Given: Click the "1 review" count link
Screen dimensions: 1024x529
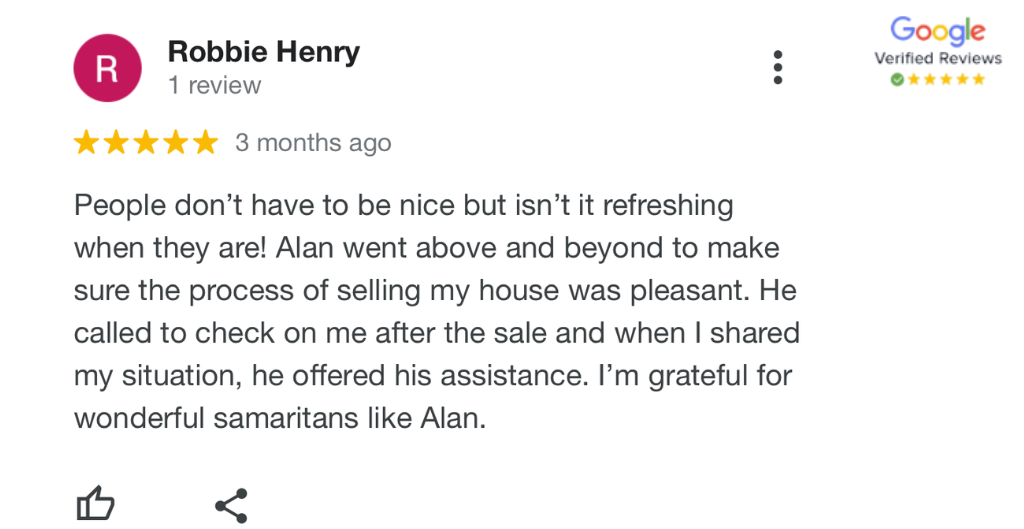Looking at the screenshot, I should coord(214,85).
